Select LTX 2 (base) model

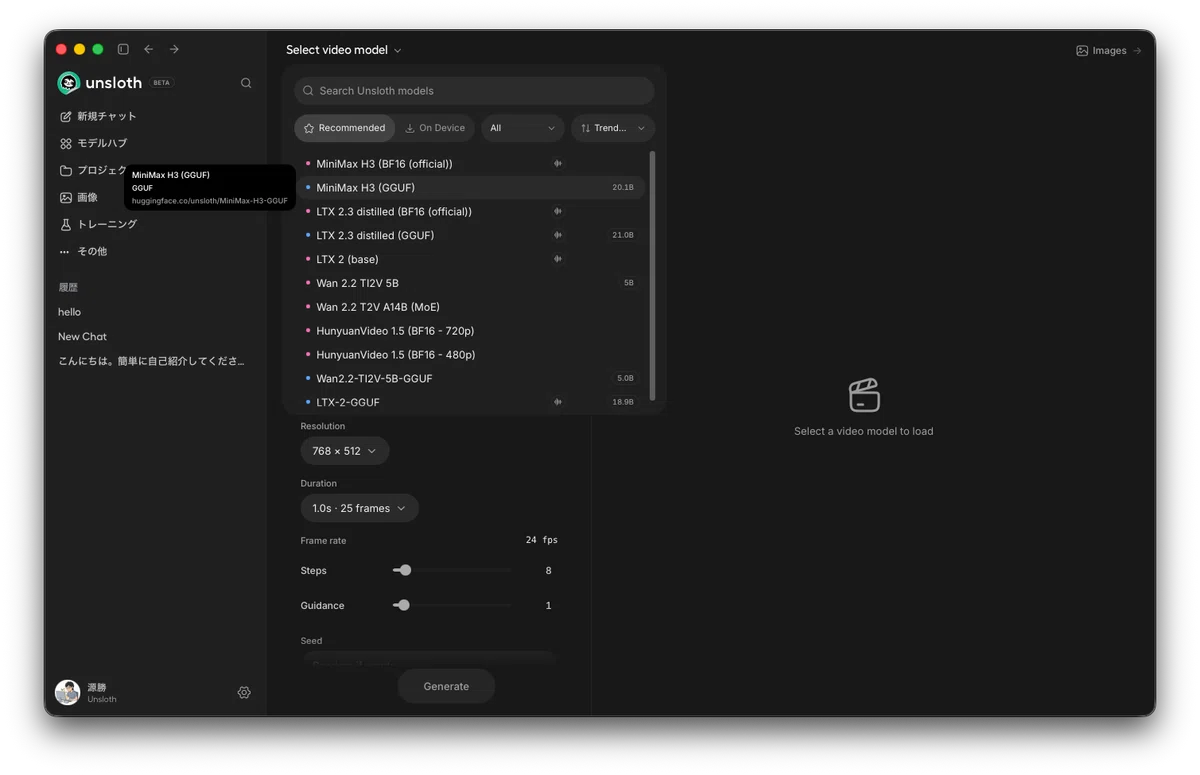473,259
